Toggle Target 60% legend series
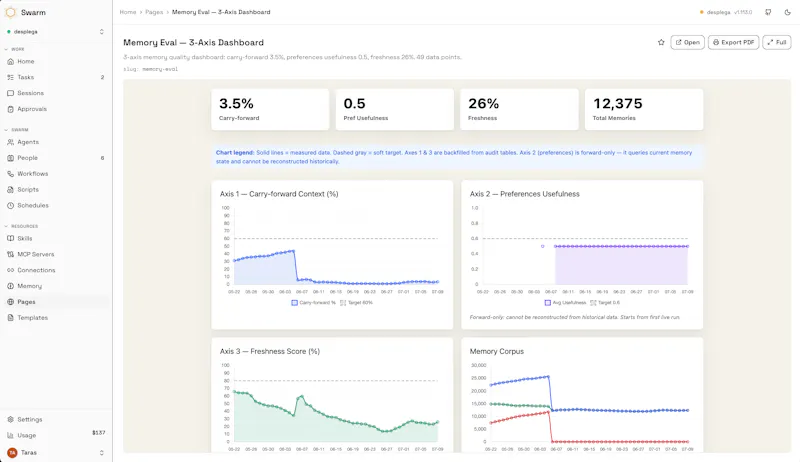 (356, 302)
